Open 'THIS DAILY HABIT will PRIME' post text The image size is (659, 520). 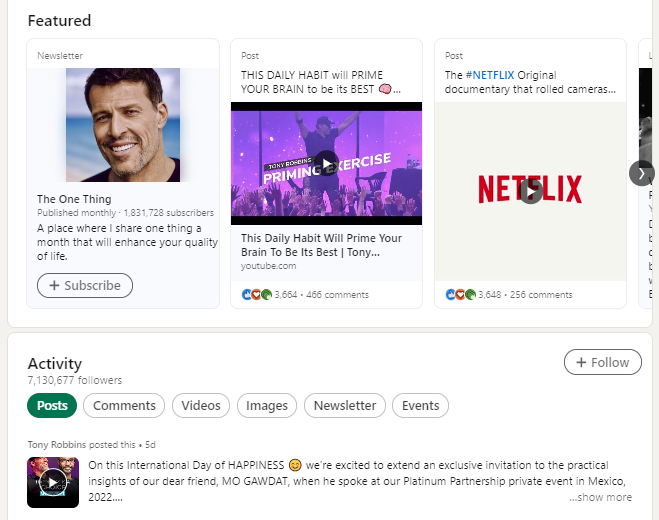321,82
